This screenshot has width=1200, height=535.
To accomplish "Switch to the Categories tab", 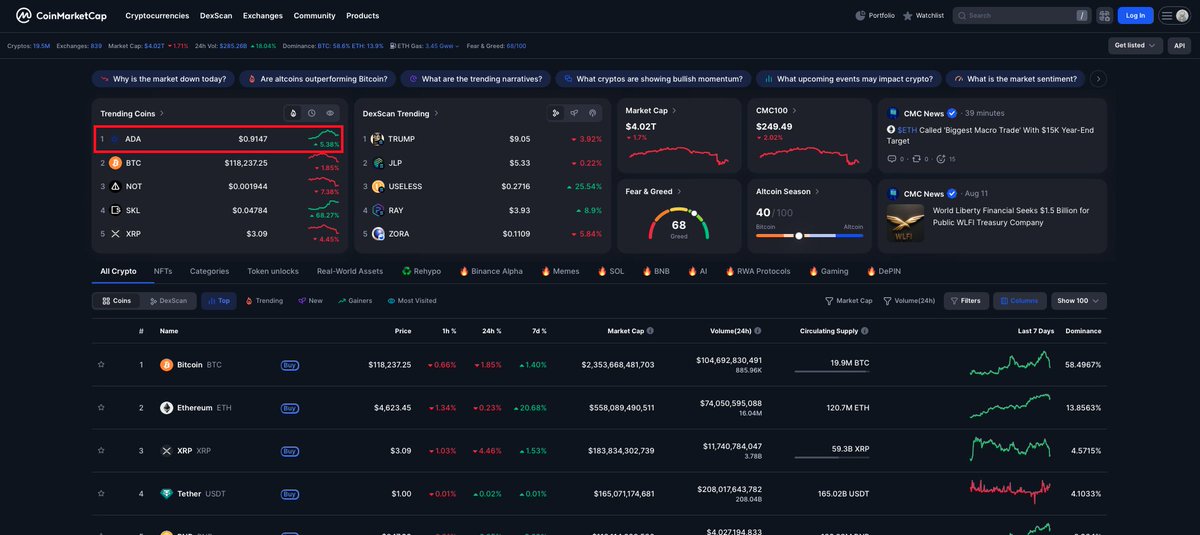I will [x=209, y=271].
